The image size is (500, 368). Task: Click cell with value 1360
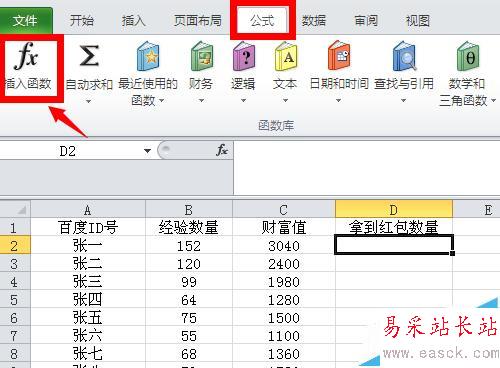tap(284, 353)
